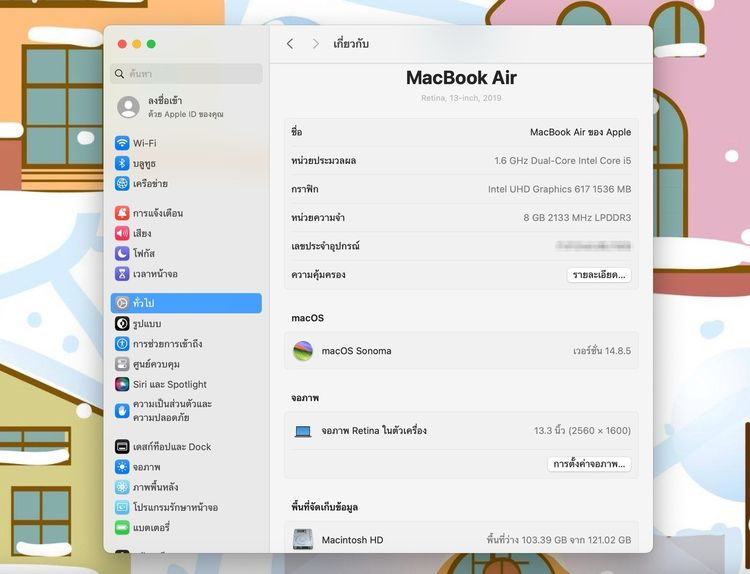Click the laptop icon beside จอภาพ Retina
Screen dimensions: 750x574
click(x=303, y=431)
